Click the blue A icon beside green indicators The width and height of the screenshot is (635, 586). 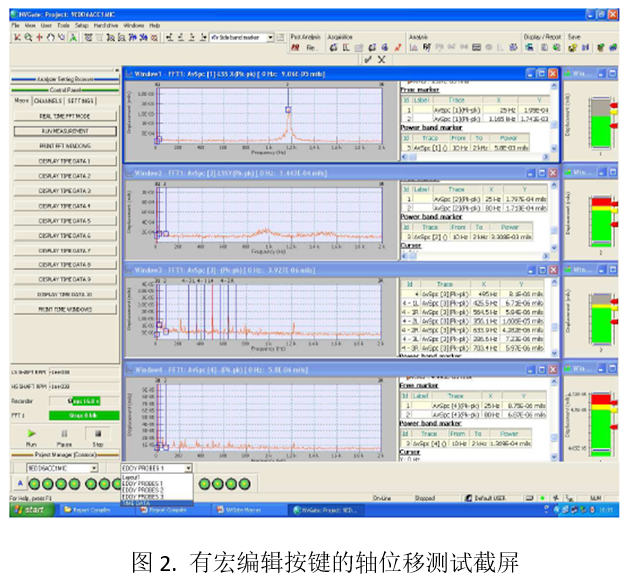click(20, 483)
